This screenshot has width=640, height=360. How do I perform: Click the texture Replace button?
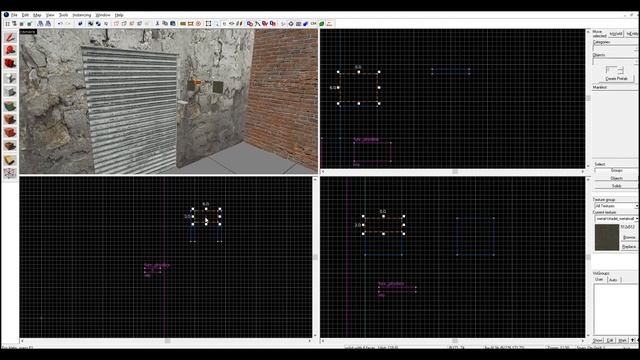[x=629, y=247]
